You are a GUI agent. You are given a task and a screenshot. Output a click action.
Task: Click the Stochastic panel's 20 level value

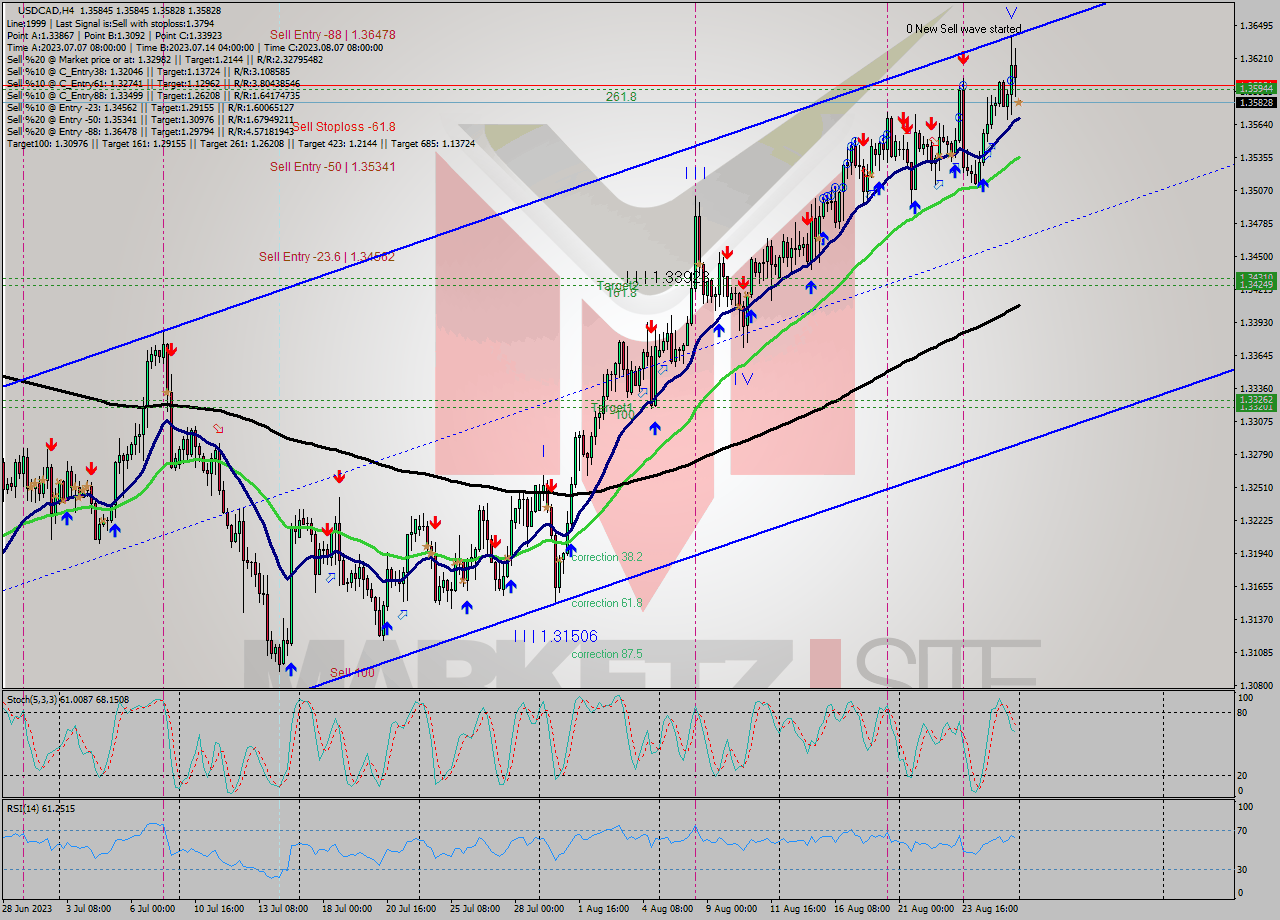click(1244, 776)
